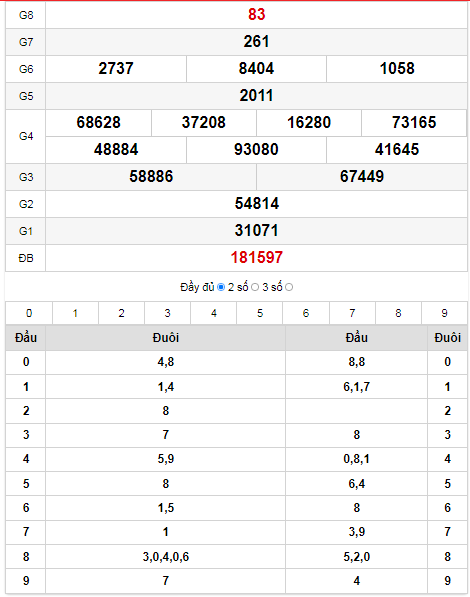Click the G4 prize number 73165

[414, 123]
